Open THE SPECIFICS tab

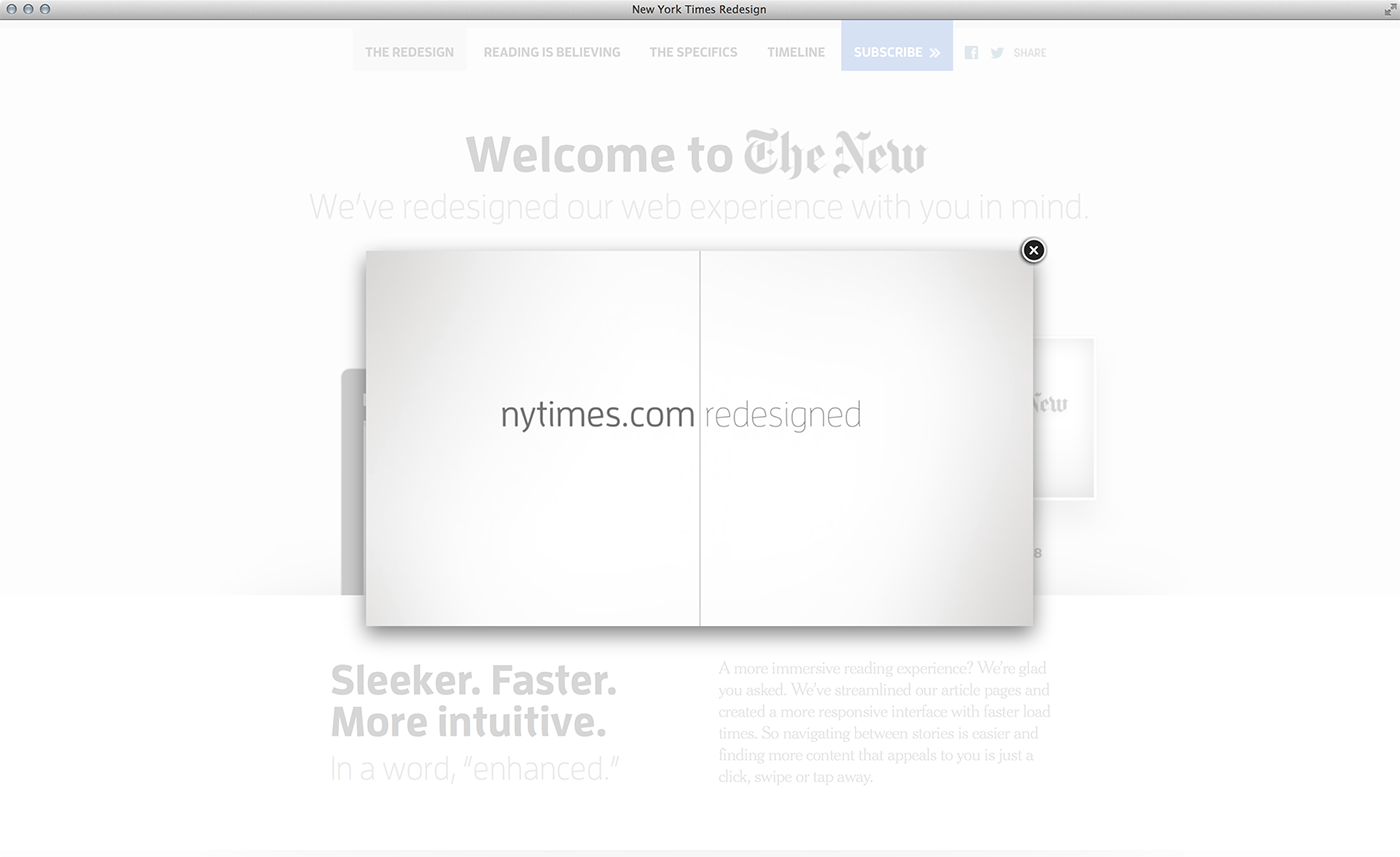click(x=693, y=52)
